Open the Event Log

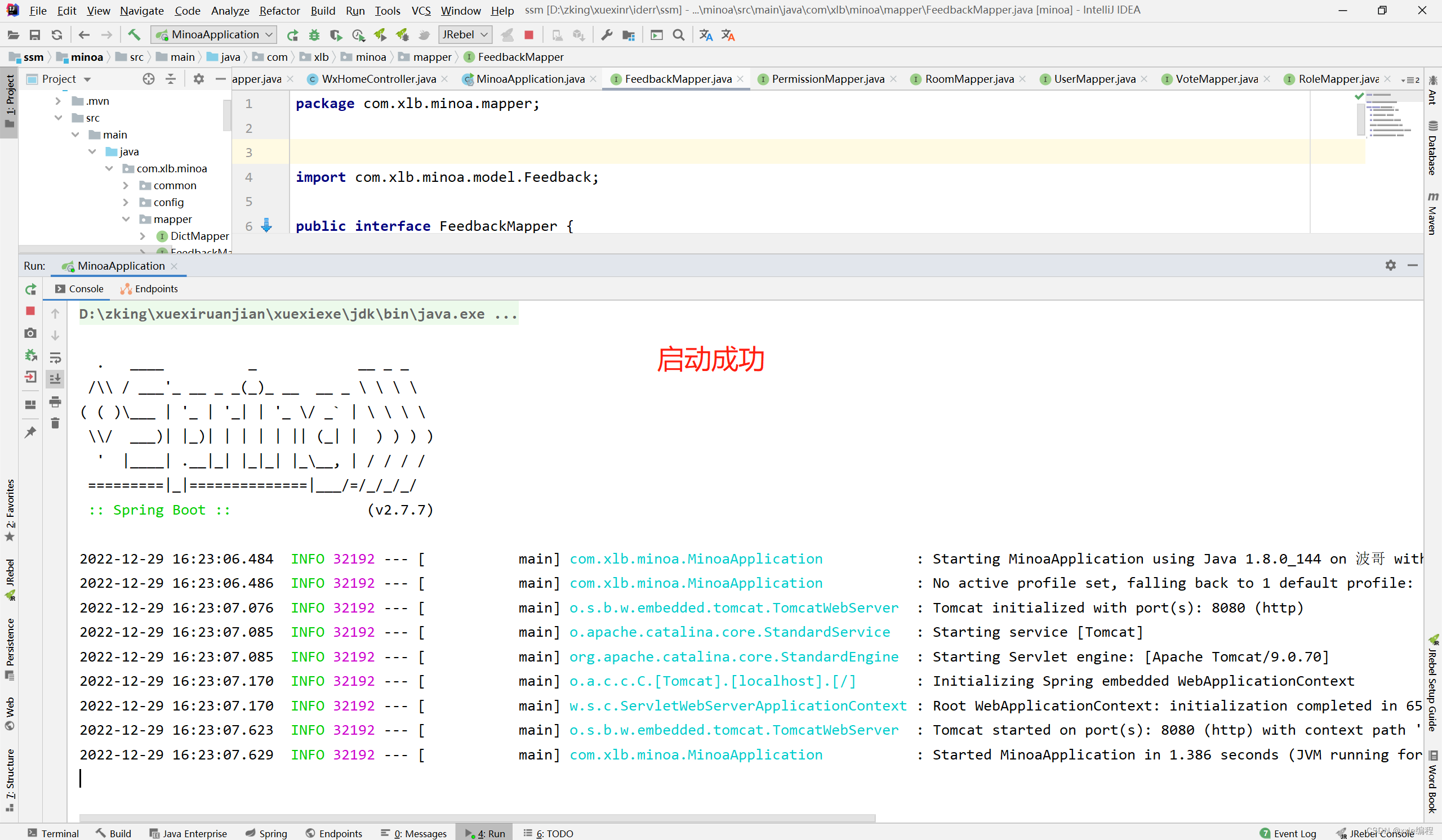[x=1288, y=833]
